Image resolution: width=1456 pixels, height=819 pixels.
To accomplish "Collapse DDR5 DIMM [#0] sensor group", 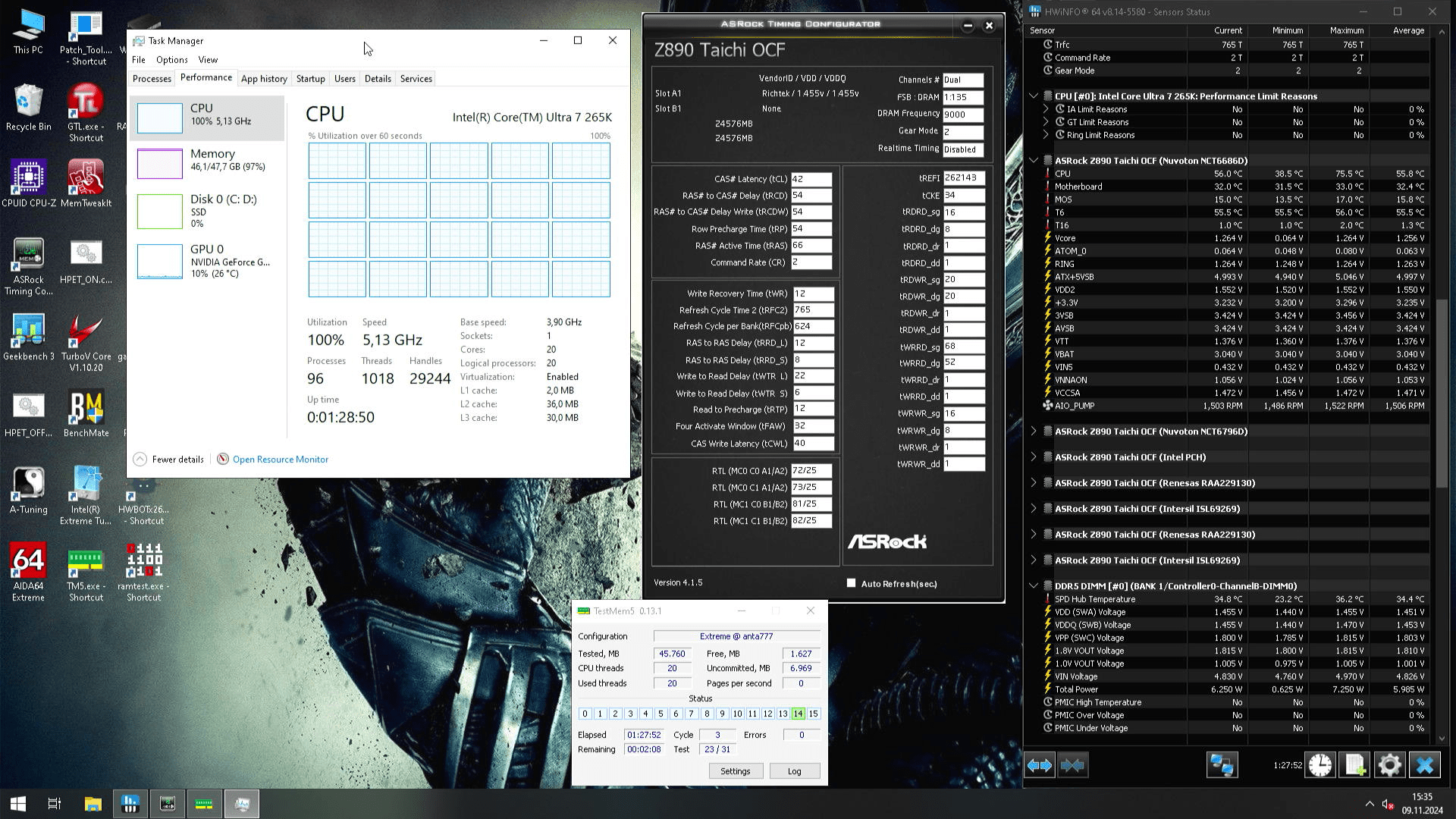I will pos(1034,586).
